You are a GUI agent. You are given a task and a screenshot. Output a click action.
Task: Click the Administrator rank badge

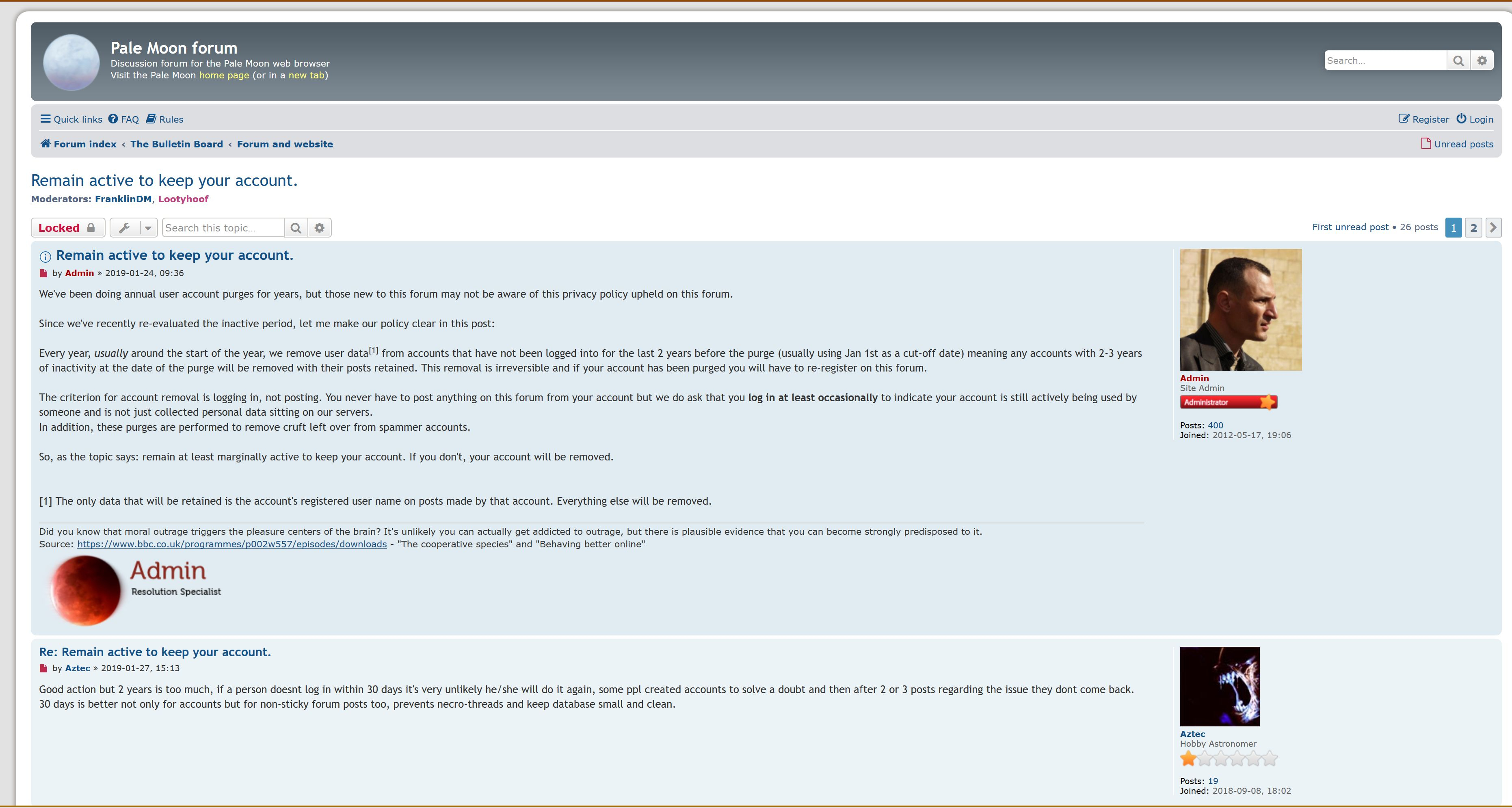click(x=1229, y=402)
